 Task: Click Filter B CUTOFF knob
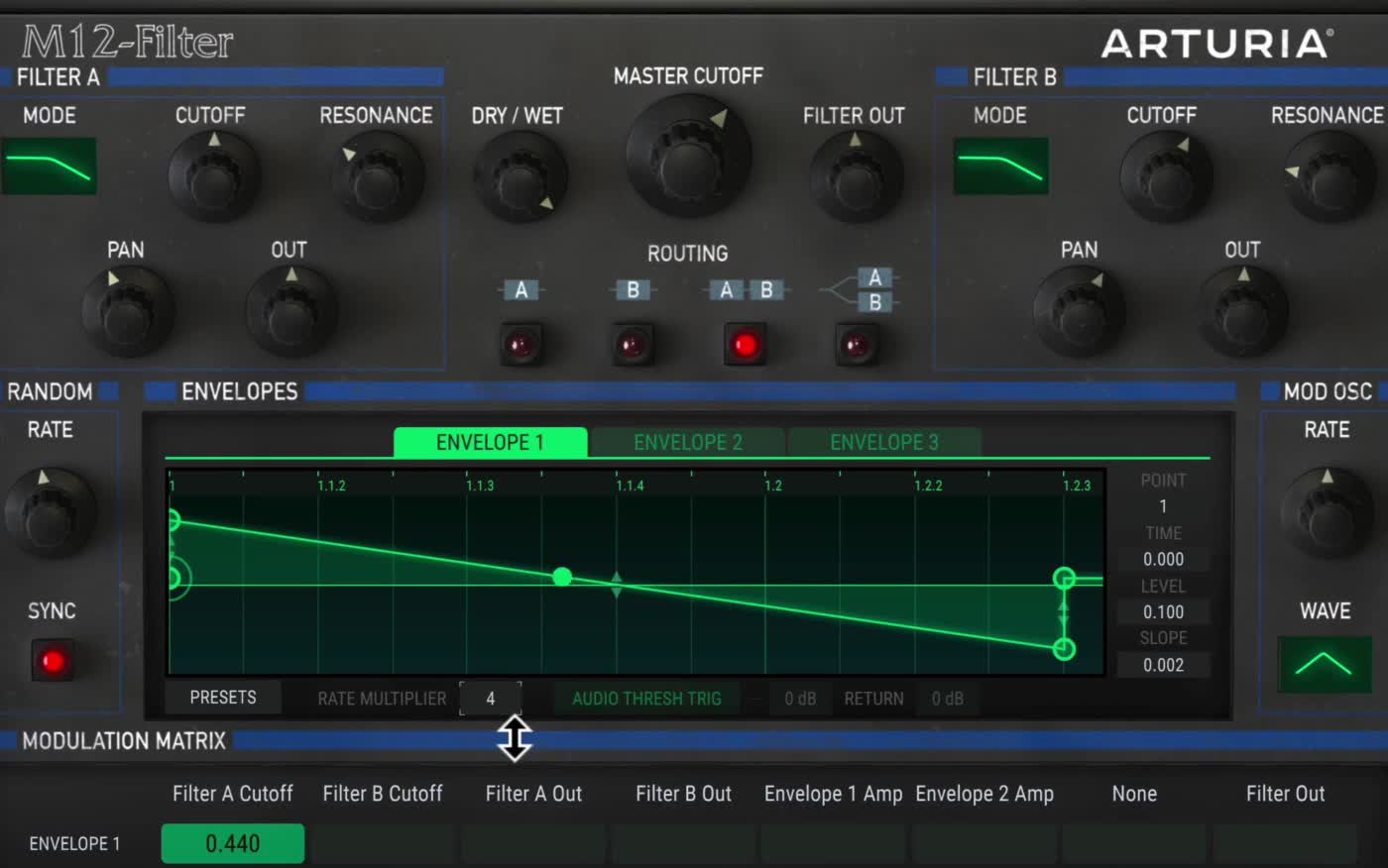click(x=1166, y=176)
